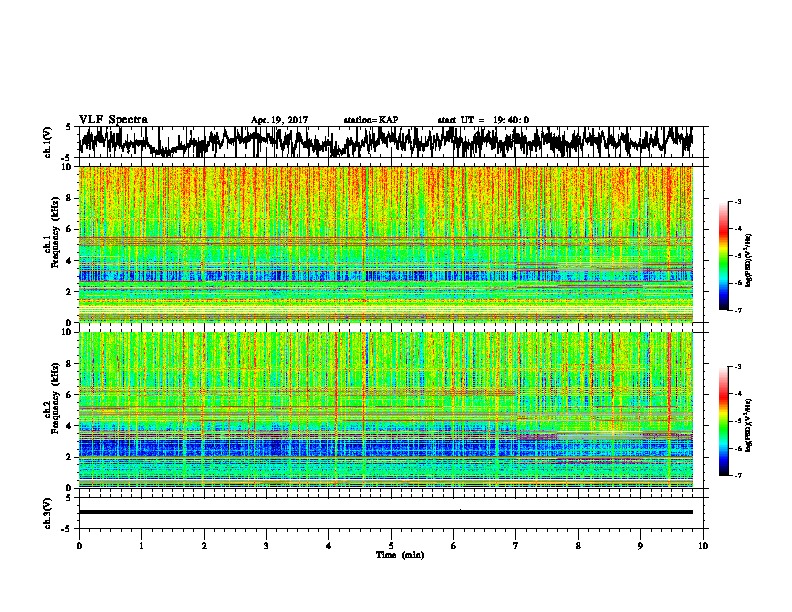This screenshot has height=612, width=792.
Task: Click the "ch.3(V)" axis label
Action: (47, 513)
